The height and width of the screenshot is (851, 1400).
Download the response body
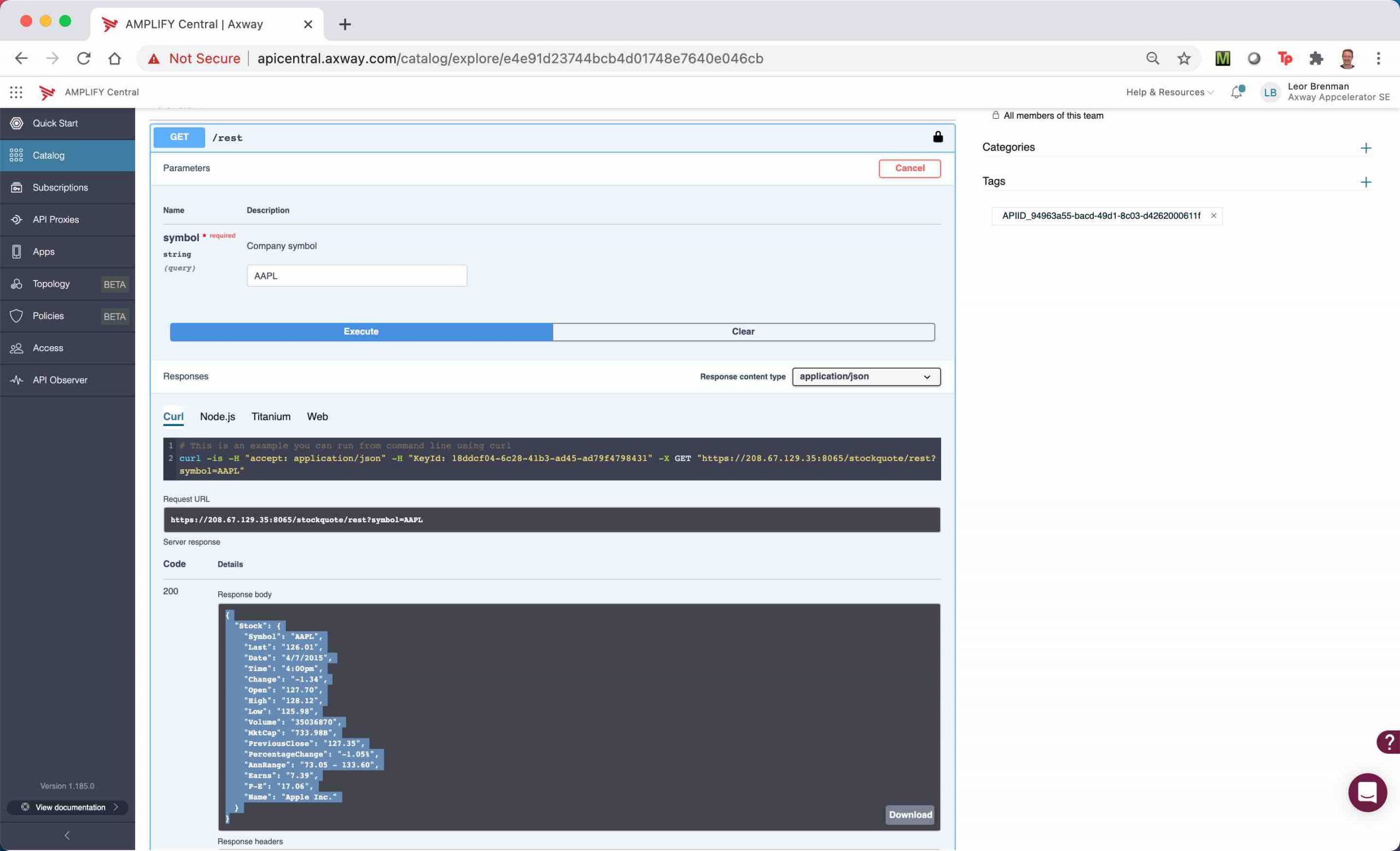click(909, 815)
